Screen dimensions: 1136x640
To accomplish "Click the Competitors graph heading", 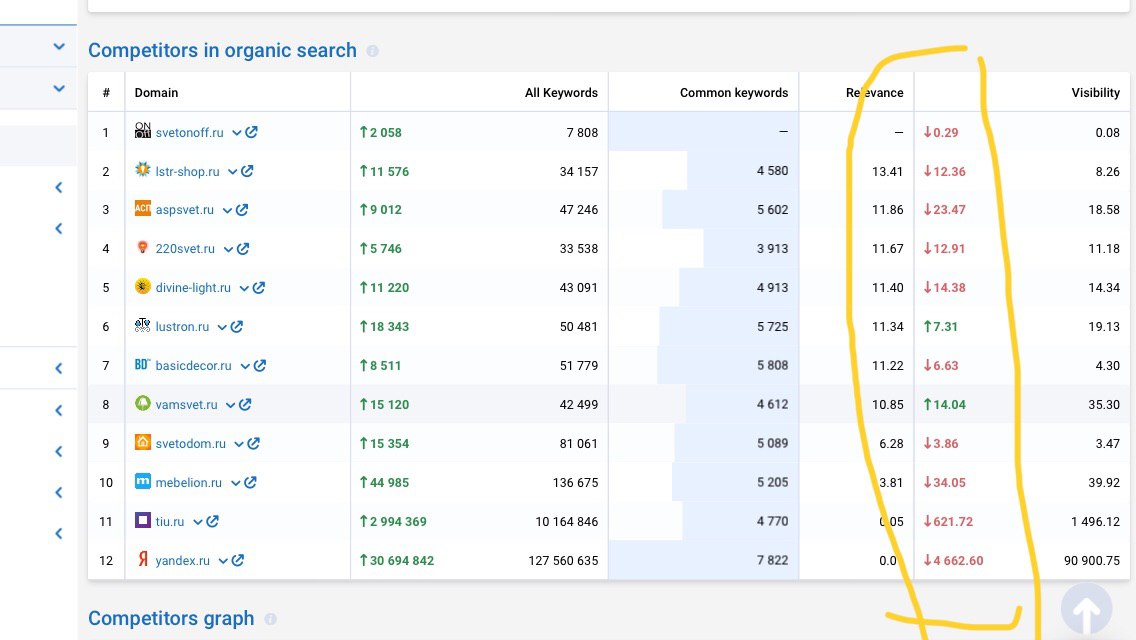I will pos(171,618).
